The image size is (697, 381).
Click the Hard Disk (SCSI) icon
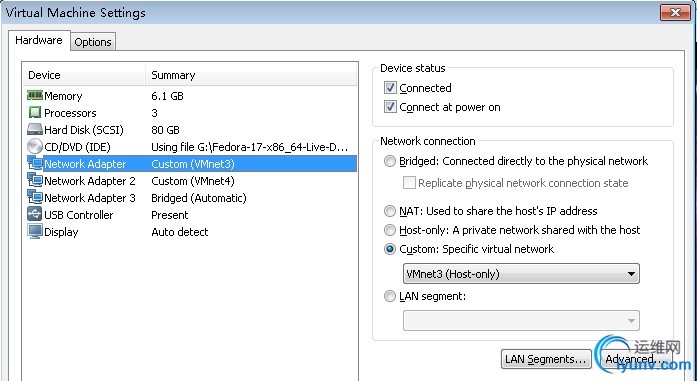[x=35, y=129]
